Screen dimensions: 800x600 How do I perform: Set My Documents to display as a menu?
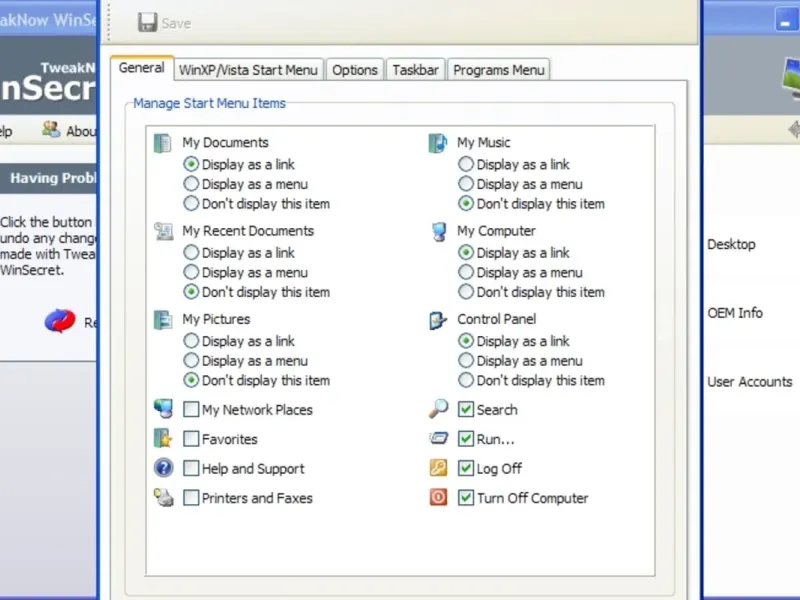pyautogui.click(x=191, y=184)
